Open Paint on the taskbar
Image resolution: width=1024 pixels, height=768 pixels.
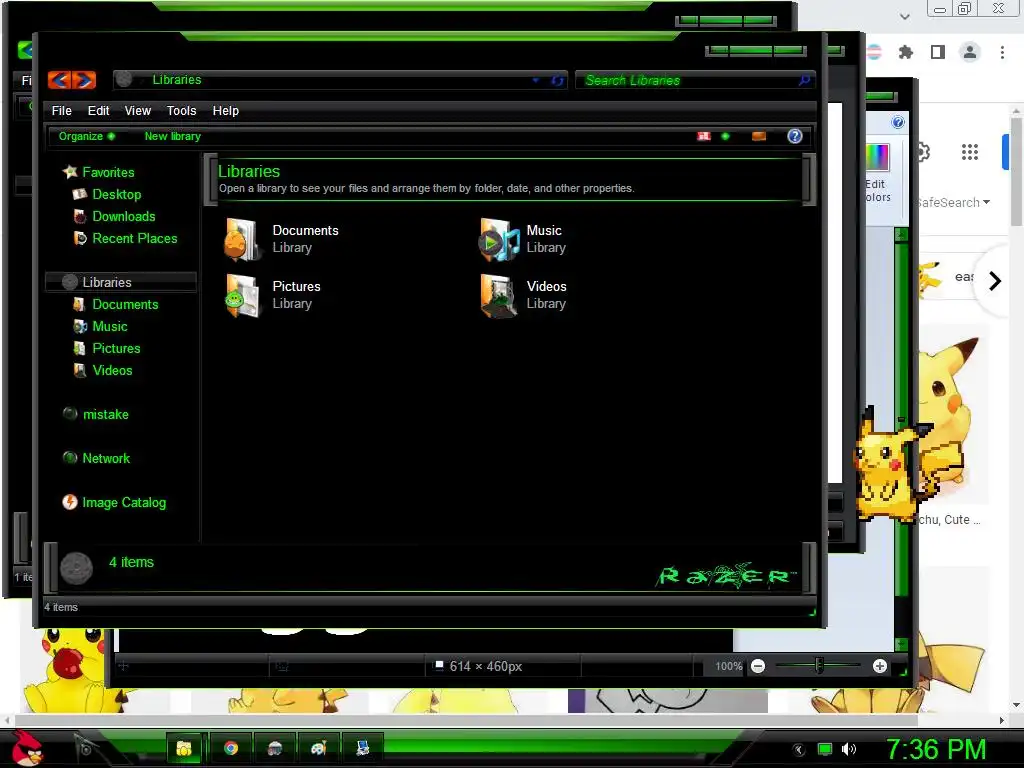[318, 748]
